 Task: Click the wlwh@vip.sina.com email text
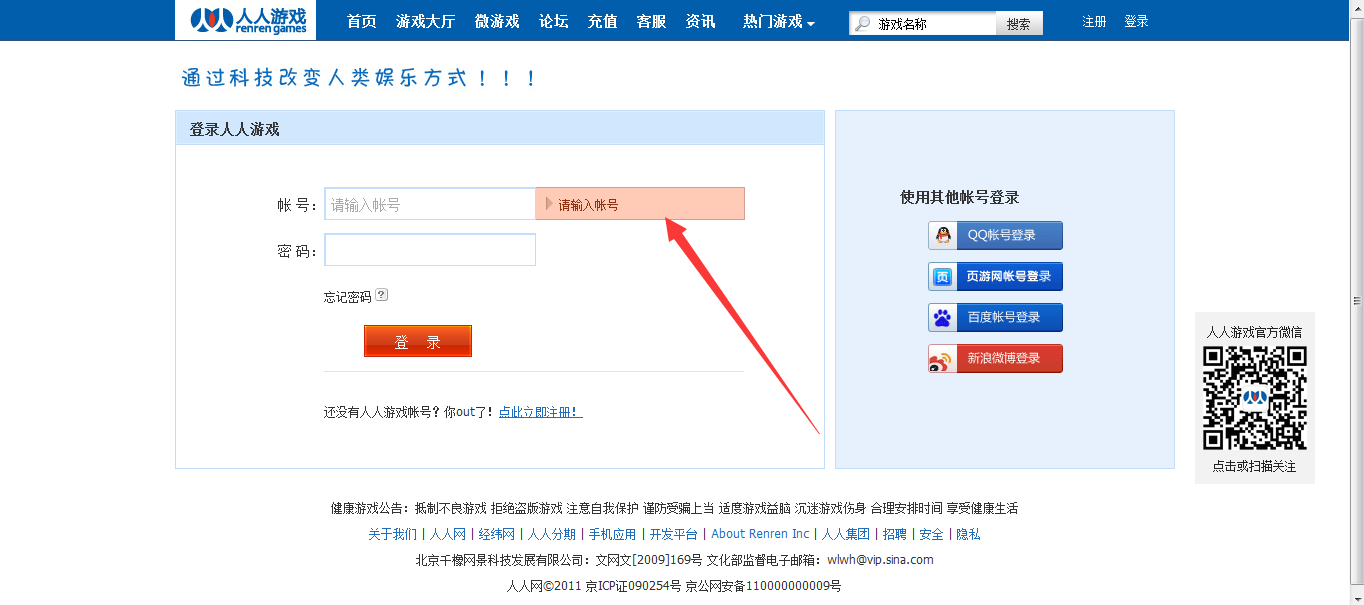[x=880, y=560]
